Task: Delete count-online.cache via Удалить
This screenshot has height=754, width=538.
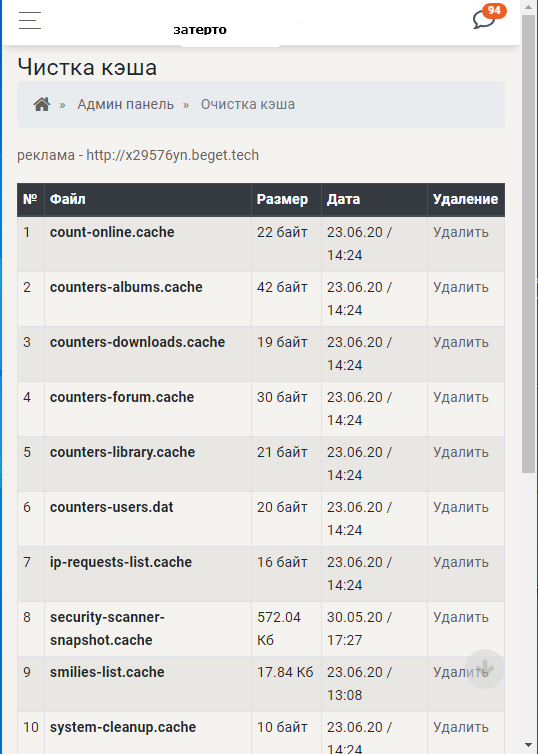Action: click(461, 232)
